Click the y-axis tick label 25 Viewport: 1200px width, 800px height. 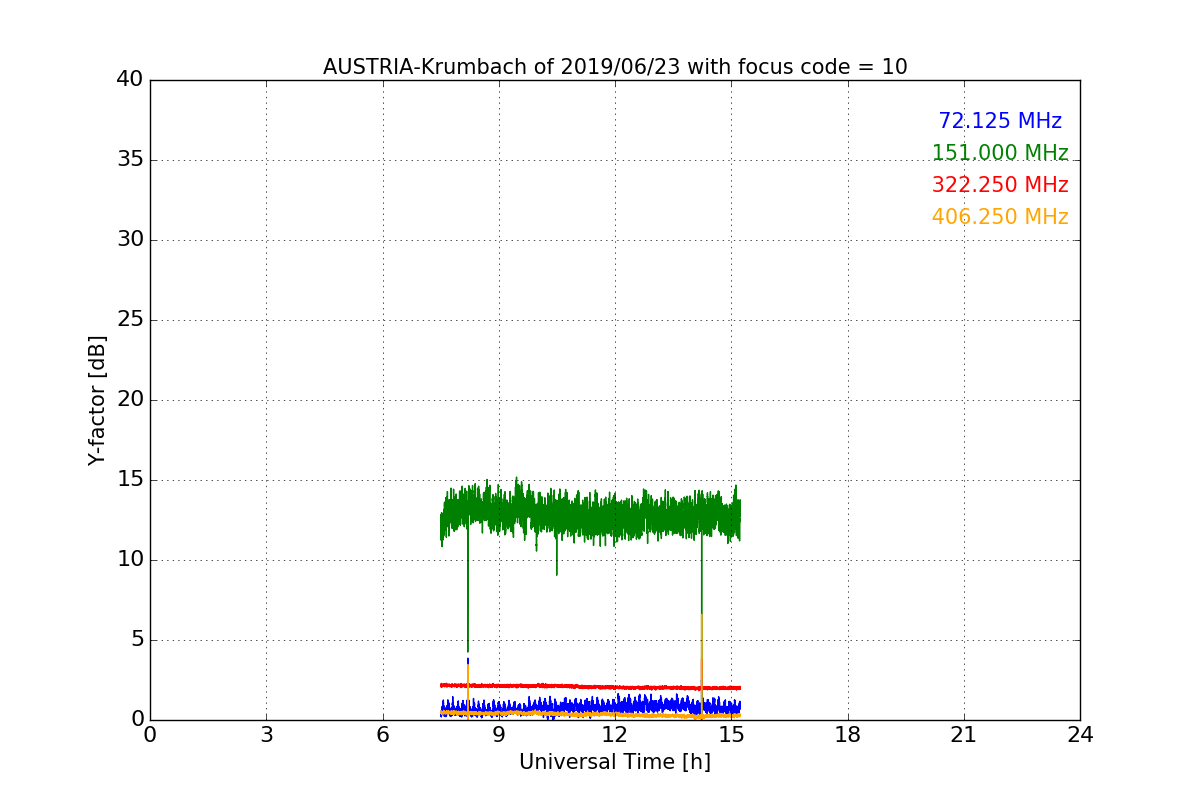click(130, 320)
